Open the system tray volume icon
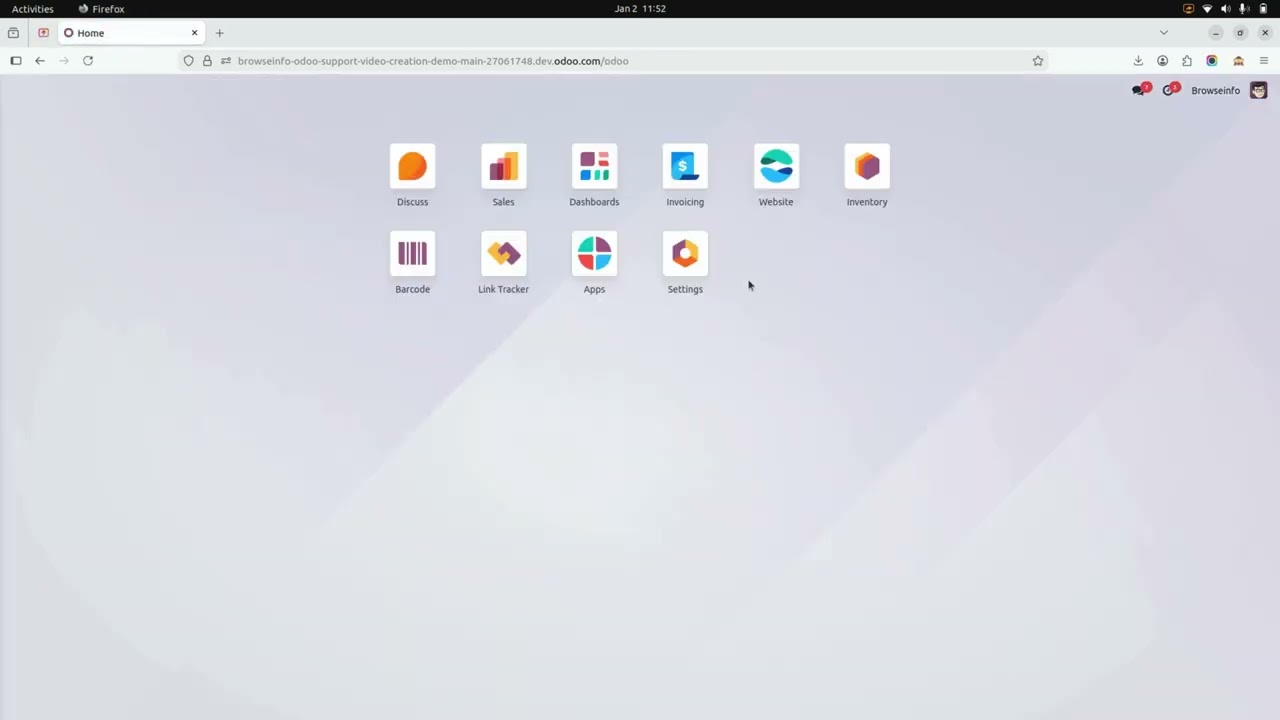Image resolution: width=1280 pixels, height=720 pixels. point(1226,9)
